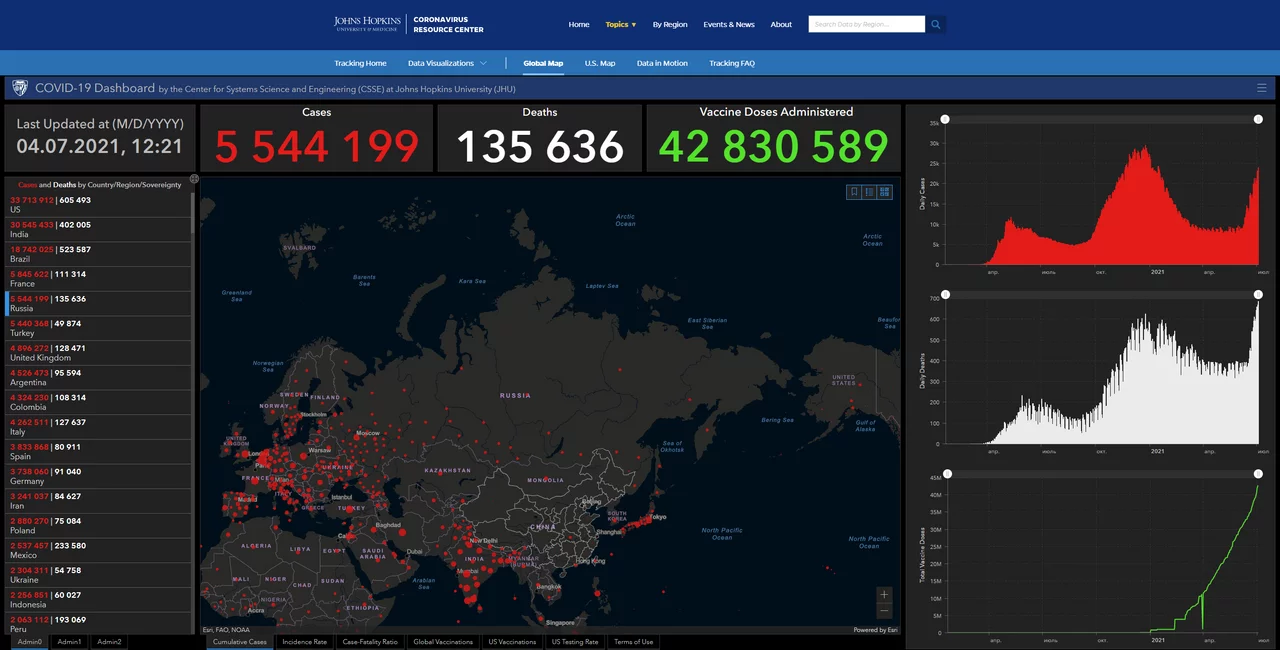Click left range handle of Total Vaccine Doses chart
The image size is (1280, 650).
[947, 474]
